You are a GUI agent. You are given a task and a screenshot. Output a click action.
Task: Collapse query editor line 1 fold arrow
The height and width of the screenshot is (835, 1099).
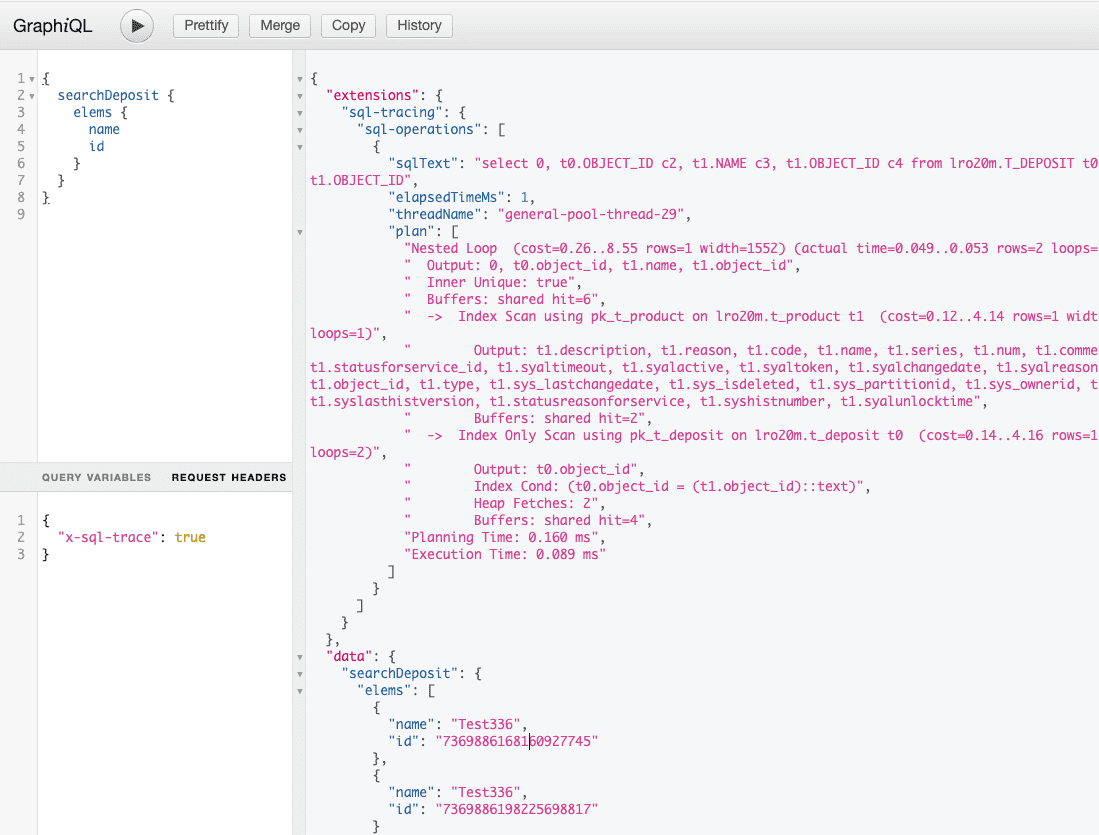click(32, 79)
